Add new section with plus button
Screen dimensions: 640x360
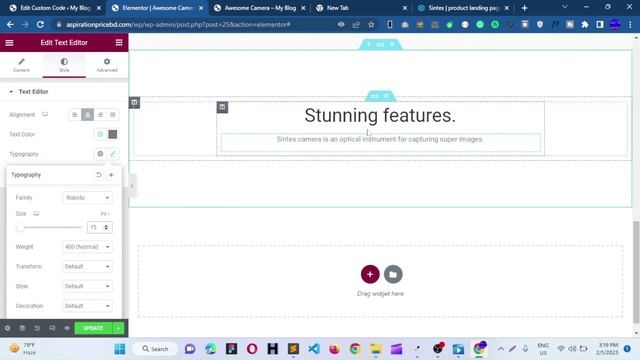(x=370, y=274)
